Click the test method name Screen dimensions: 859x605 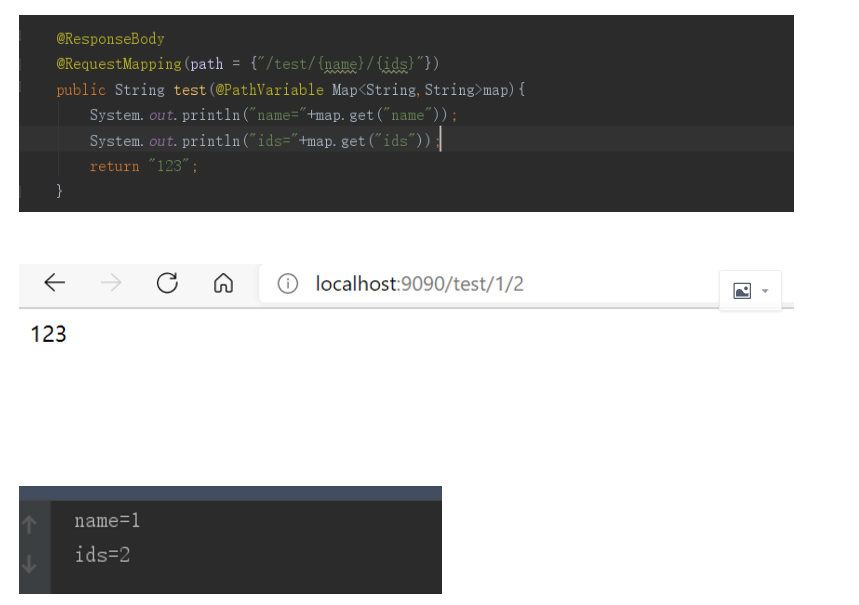coord(190,90)
